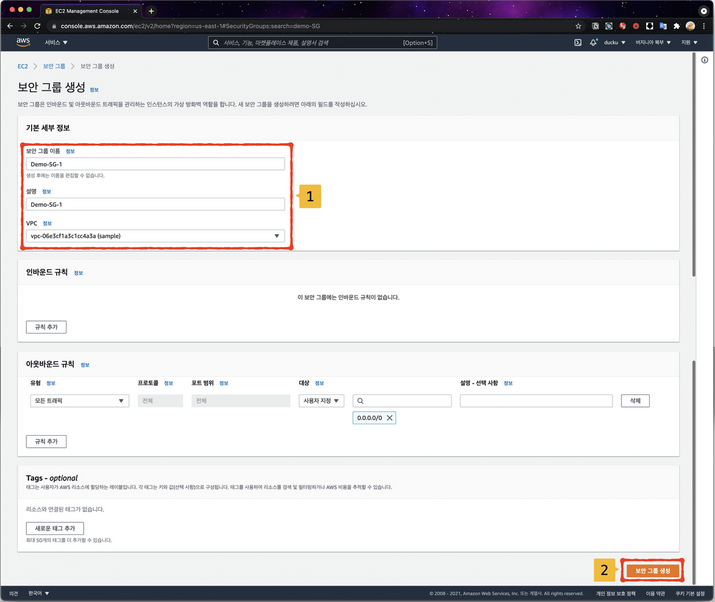Click 규칙 추가 under inbound rules

46,327
